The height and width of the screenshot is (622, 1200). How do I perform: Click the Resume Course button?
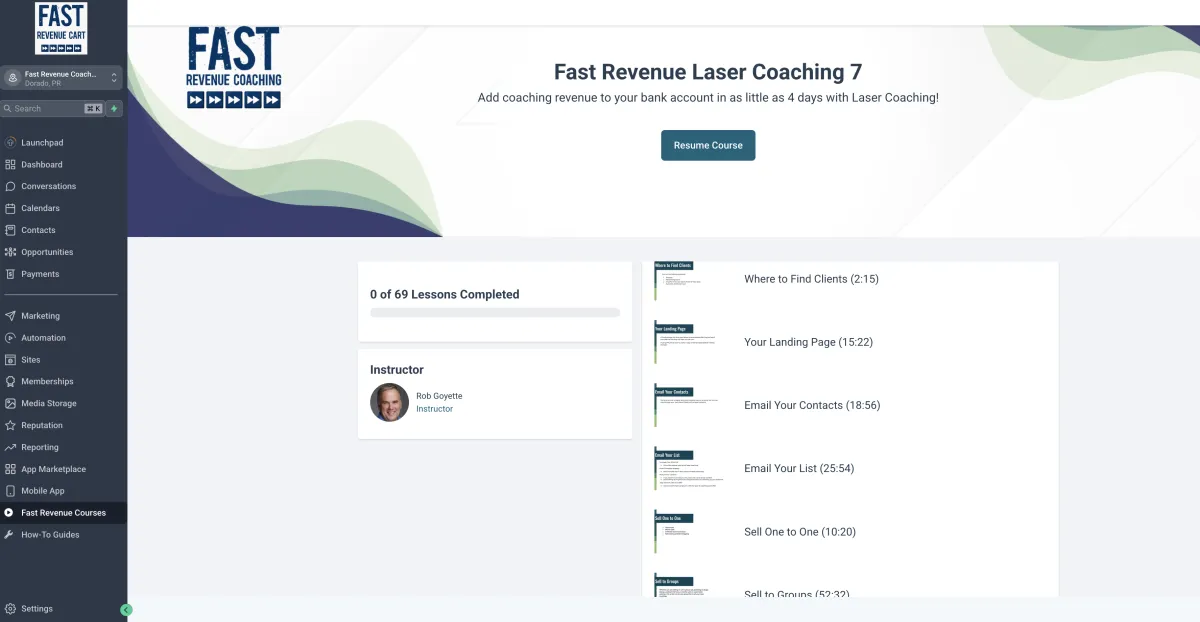708,145
